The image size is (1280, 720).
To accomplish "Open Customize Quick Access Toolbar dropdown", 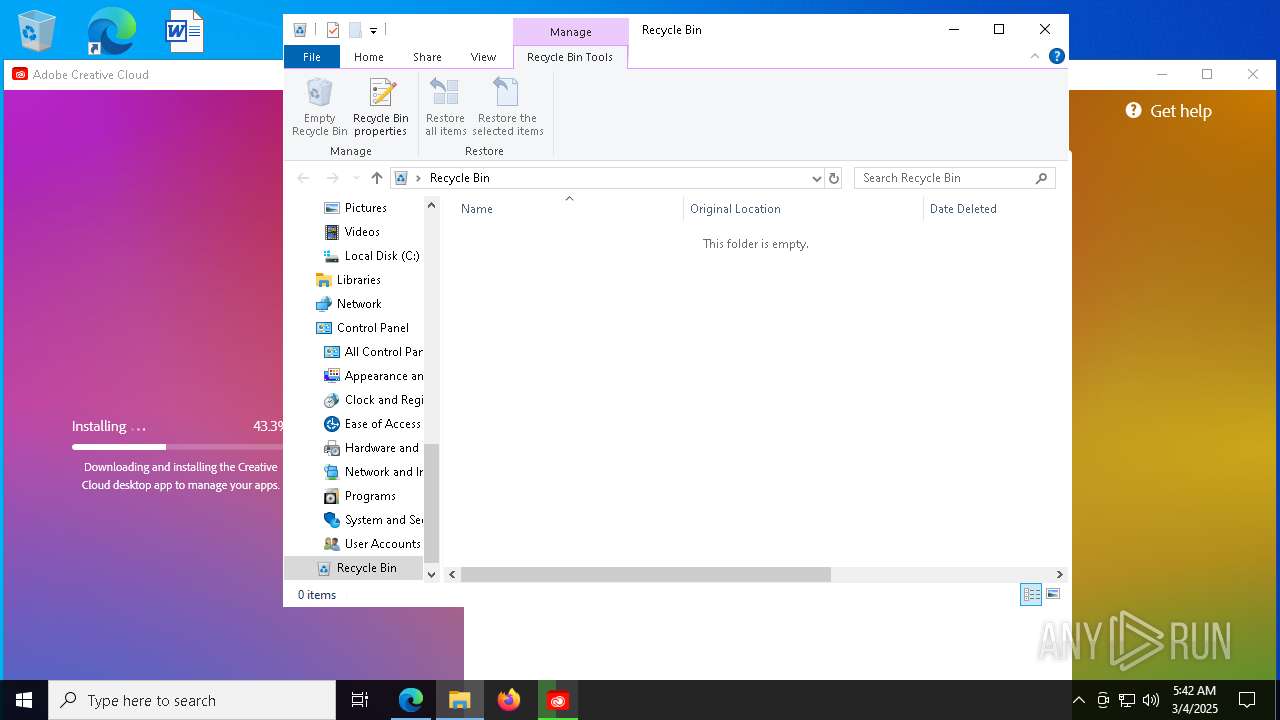I will click(373, 31).
